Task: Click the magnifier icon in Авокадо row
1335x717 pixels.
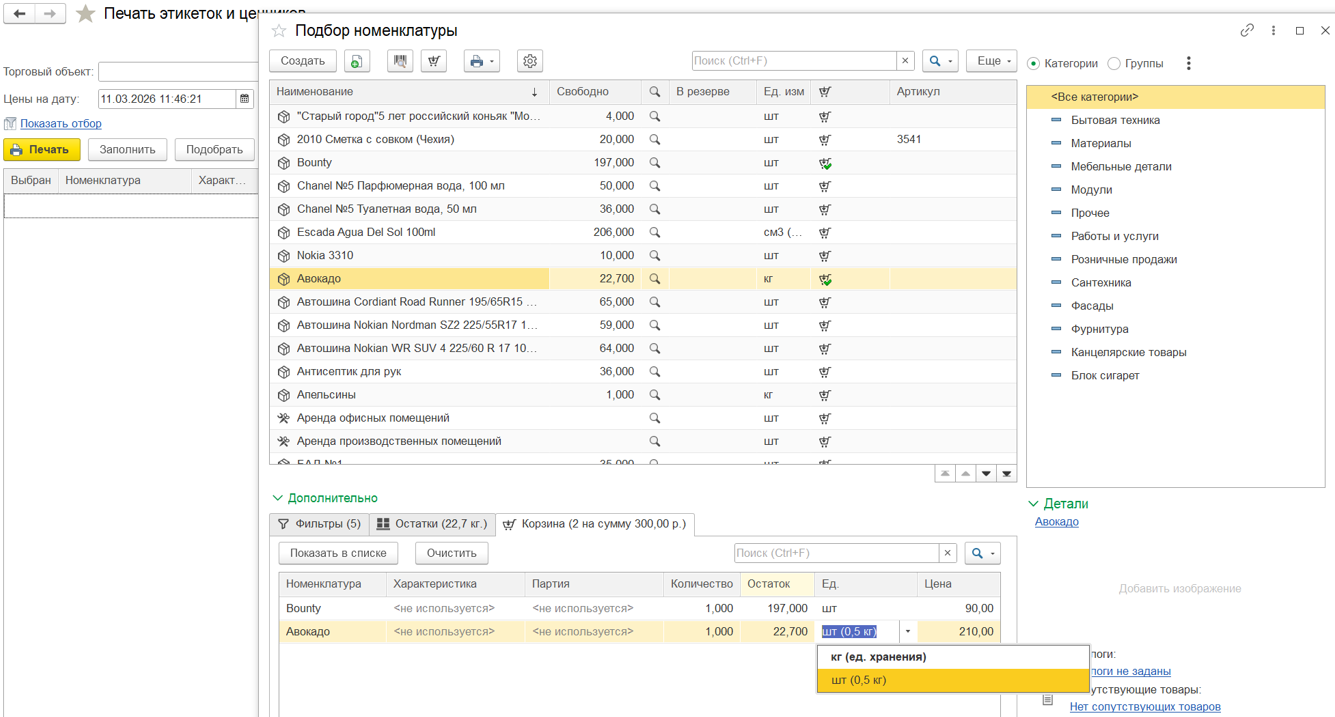Action: [655, 279]
